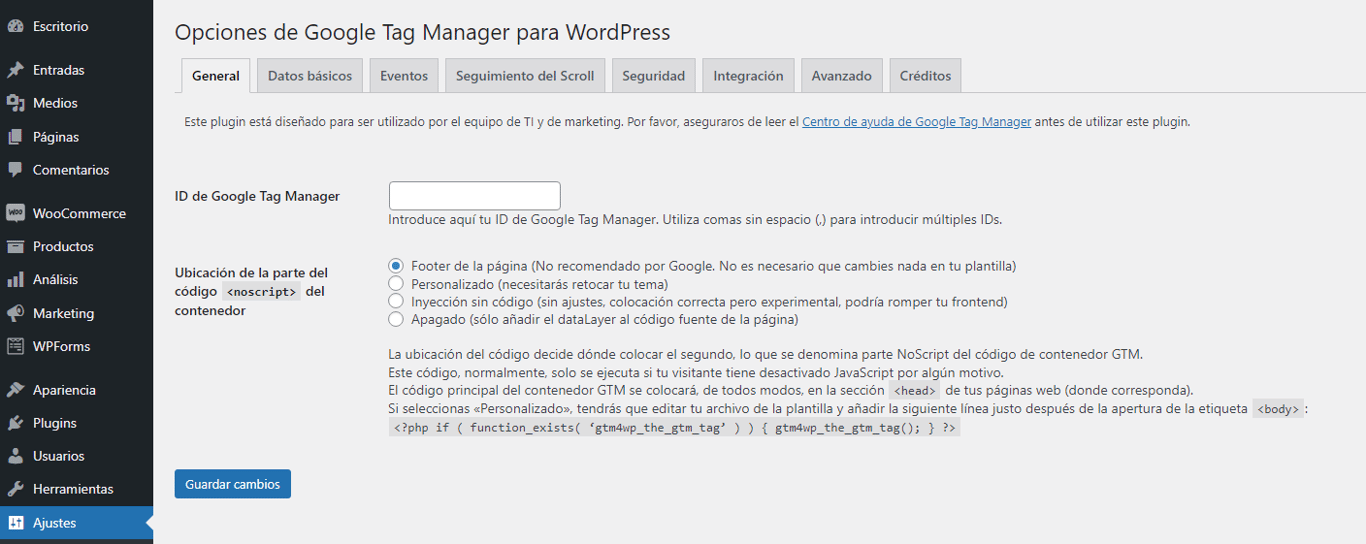
Task: Open Productos menu label in sidebar
Action: click(x=63, y=246)
